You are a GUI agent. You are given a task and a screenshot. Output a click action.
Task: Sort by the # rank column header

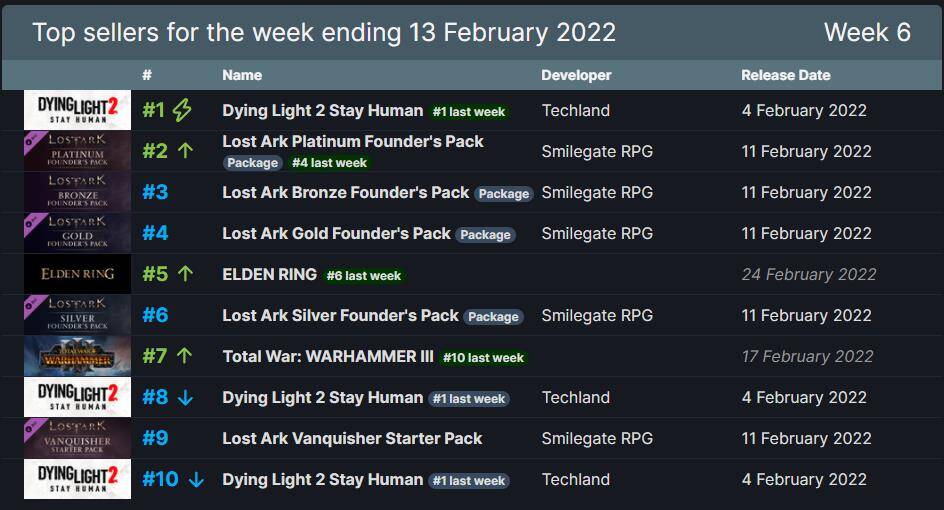point(147,75)
